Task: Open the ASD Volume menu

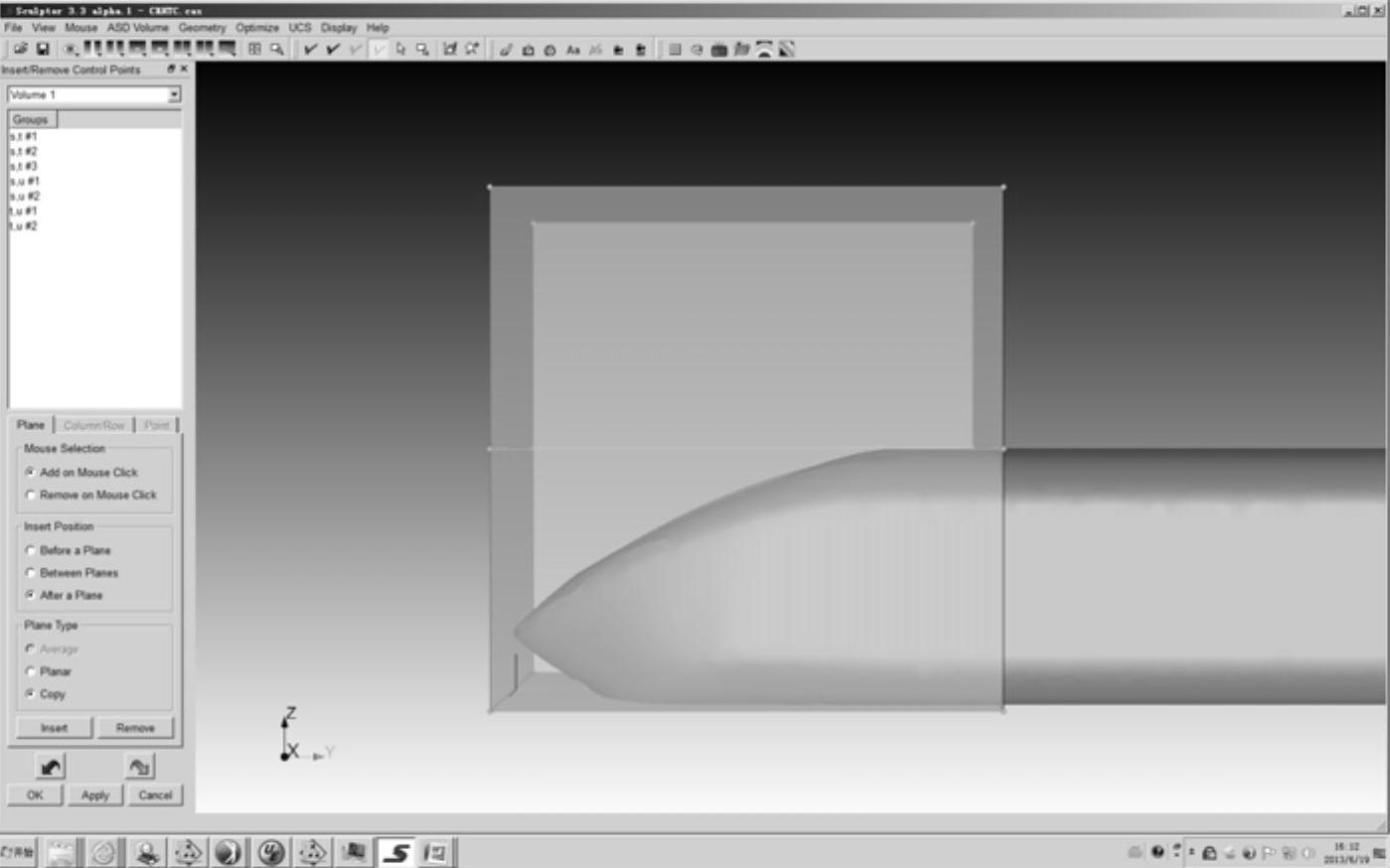Action: [x=137, y=28]
